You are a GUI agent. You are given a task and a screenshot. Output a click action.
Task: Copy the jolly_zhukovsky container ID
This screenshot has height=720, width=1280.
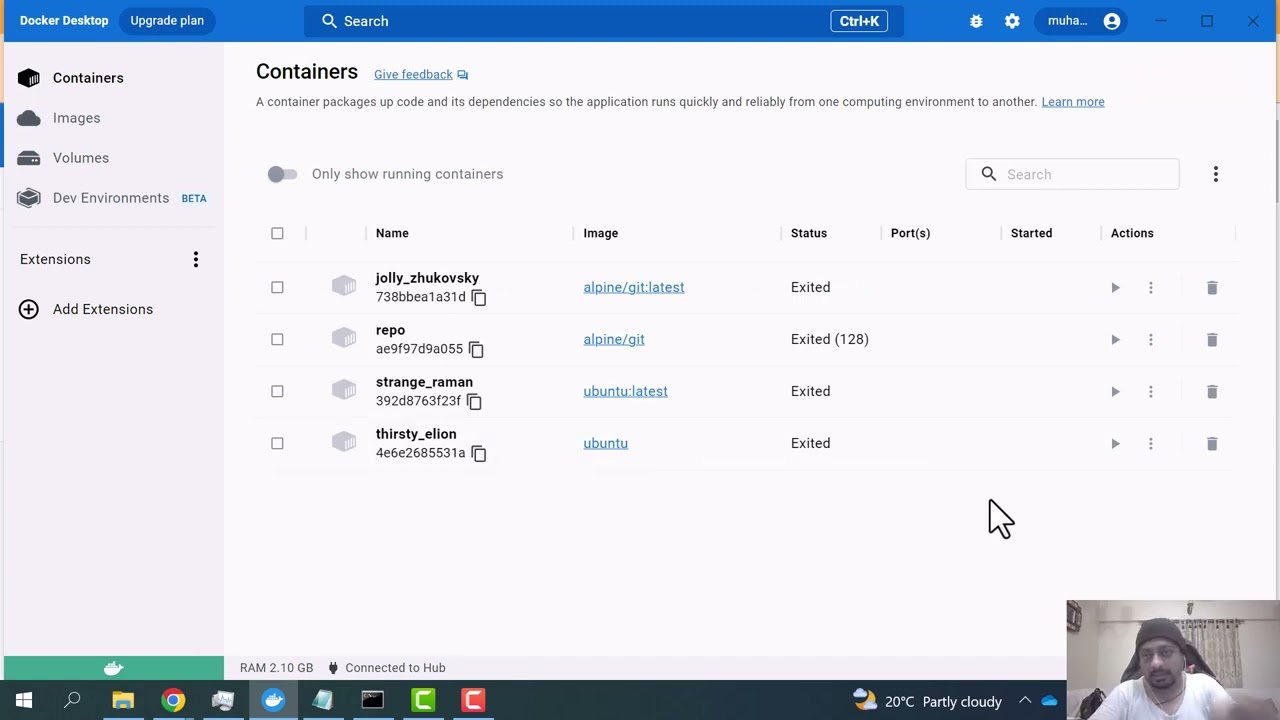tap(479, 298)
